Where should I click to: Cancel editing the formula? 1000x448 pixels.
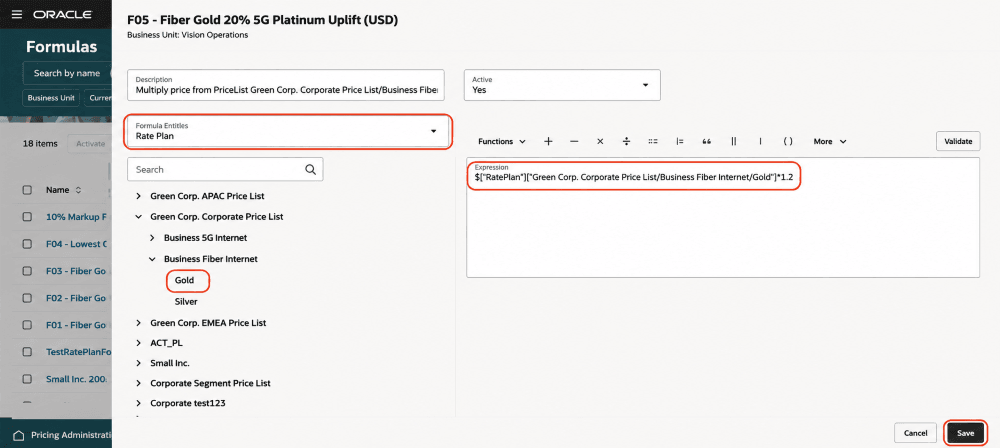(x=915, y=433)
